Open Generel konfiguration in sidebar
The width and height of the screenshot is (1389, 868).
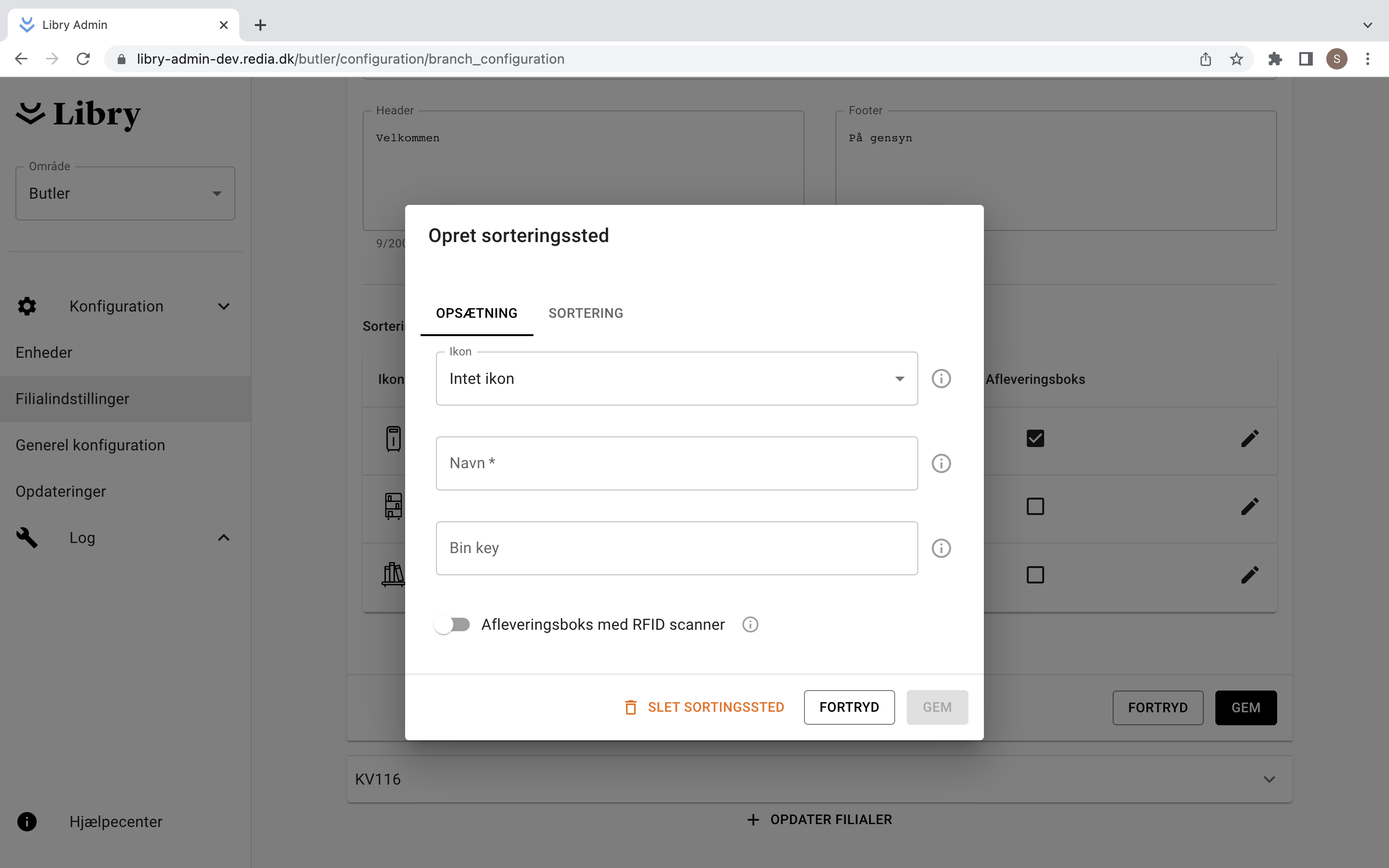tap(90, 445)
